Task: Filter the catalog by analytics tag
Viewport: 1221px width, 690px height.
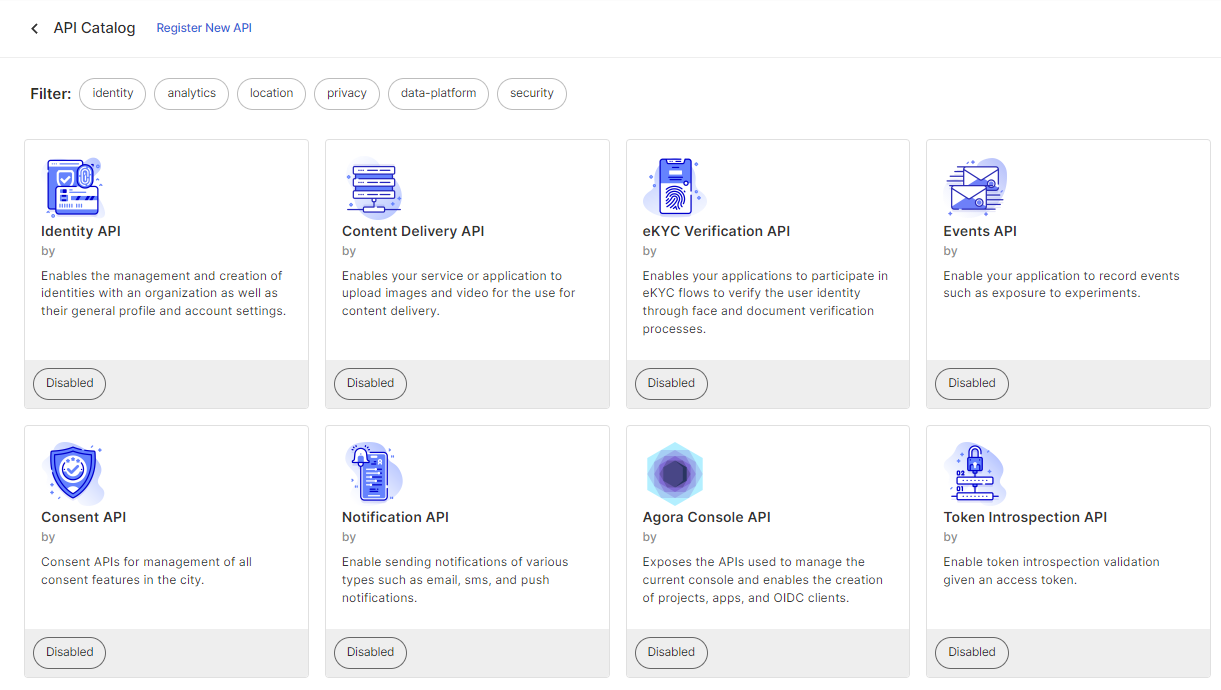Action: click(x=191, y=93)
